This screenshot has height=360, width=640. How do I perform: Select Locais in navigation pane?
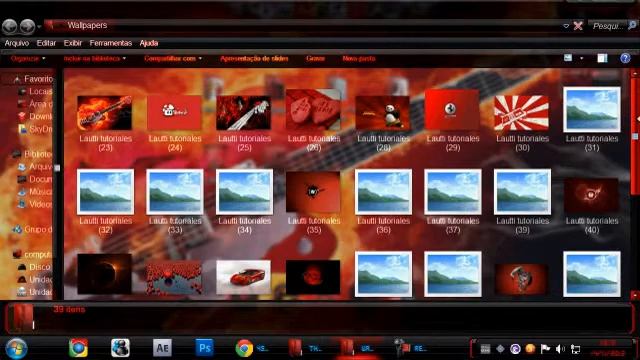point(36,91)
